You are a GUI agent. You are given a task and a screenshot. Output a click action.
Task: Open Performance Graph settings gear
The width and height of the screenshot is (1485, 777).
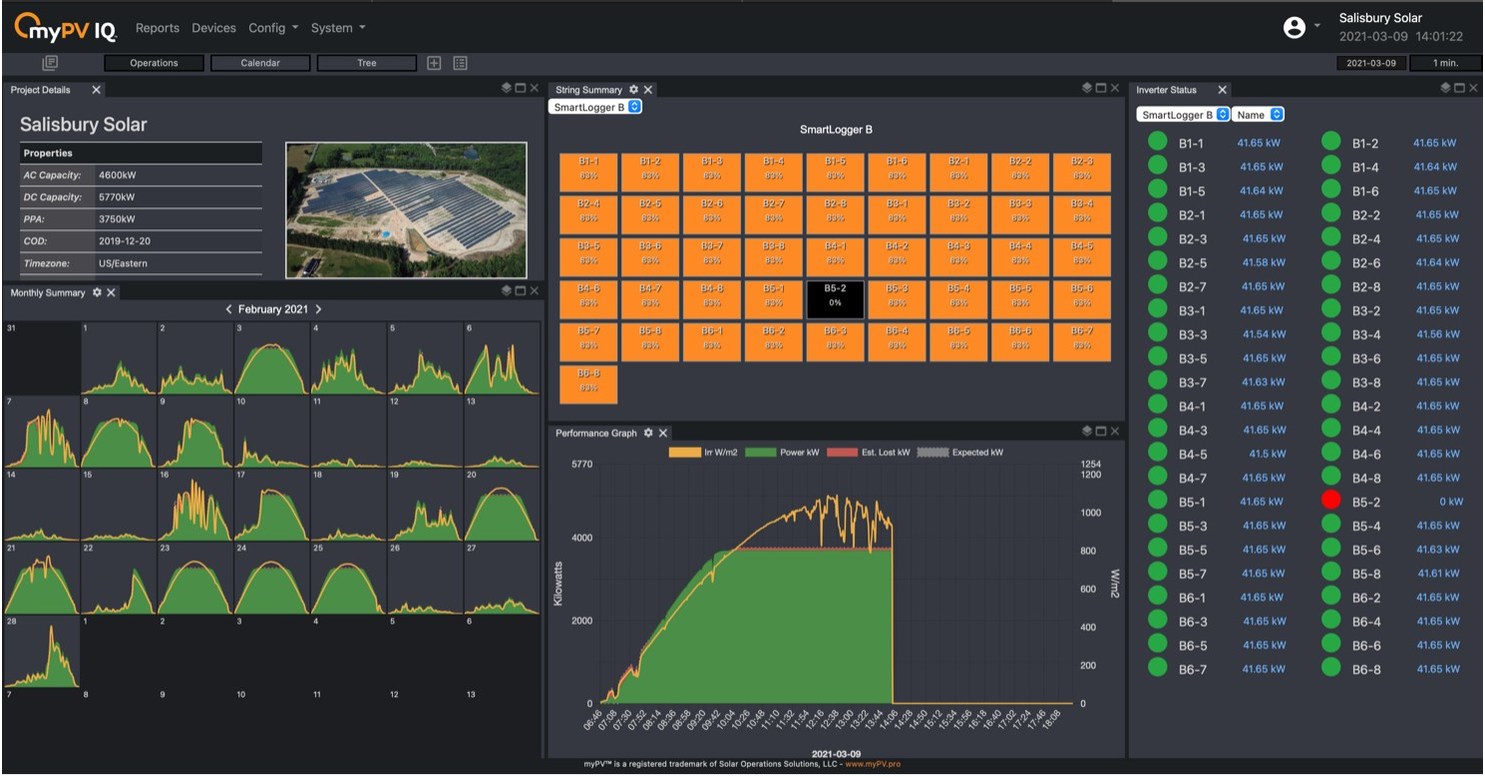(x=648, y=433)
